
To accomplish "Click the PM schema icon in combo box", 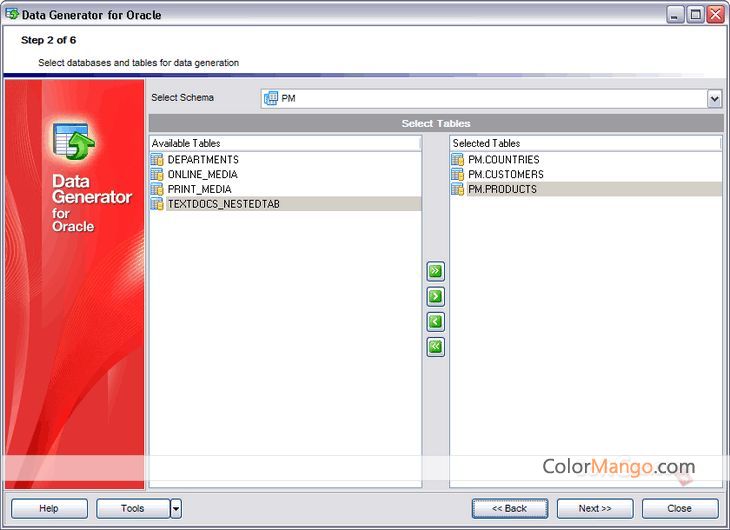I will (x=270, y=98).
